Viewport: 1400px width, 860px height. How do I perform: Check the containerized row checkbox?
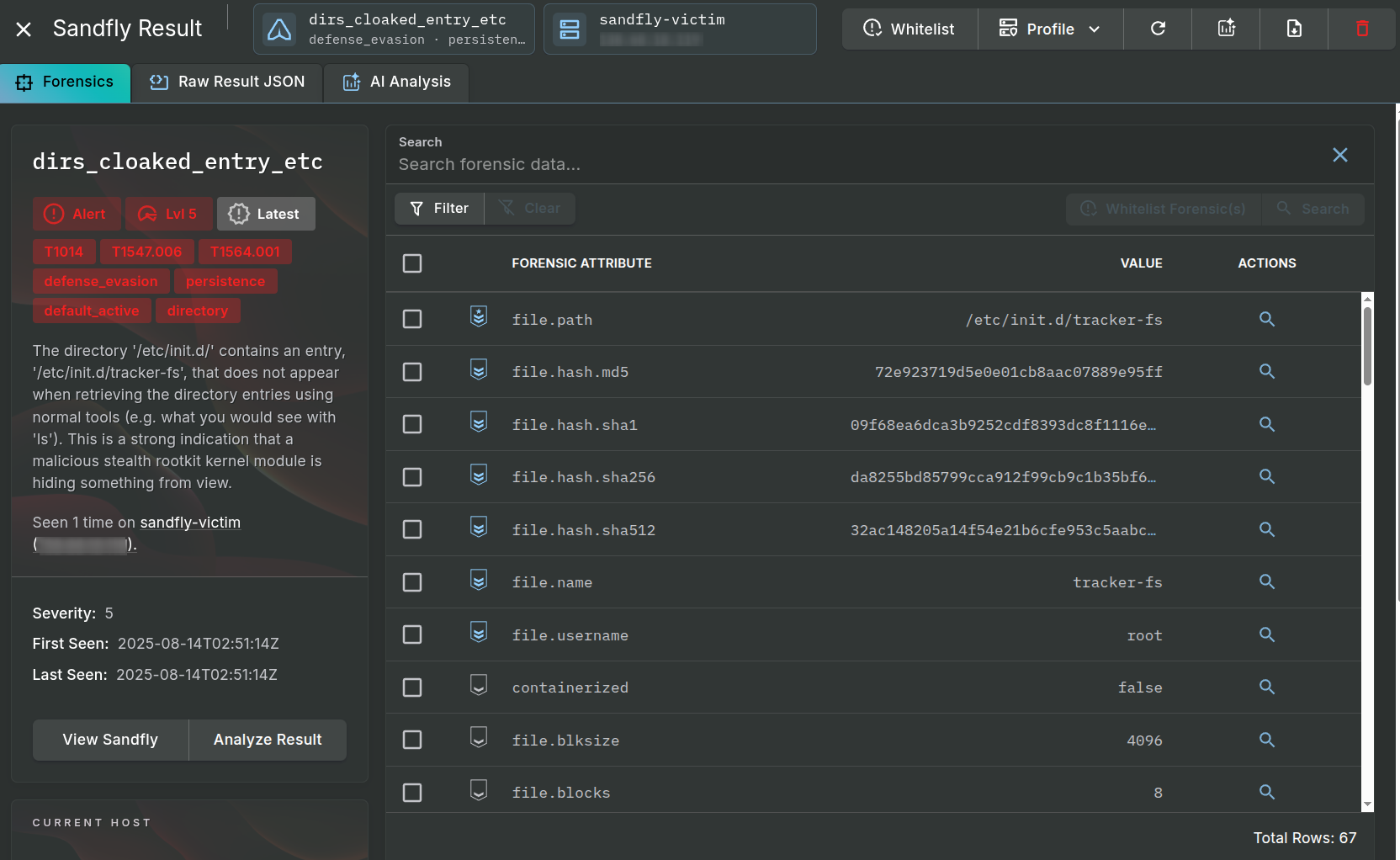(412, 687)
